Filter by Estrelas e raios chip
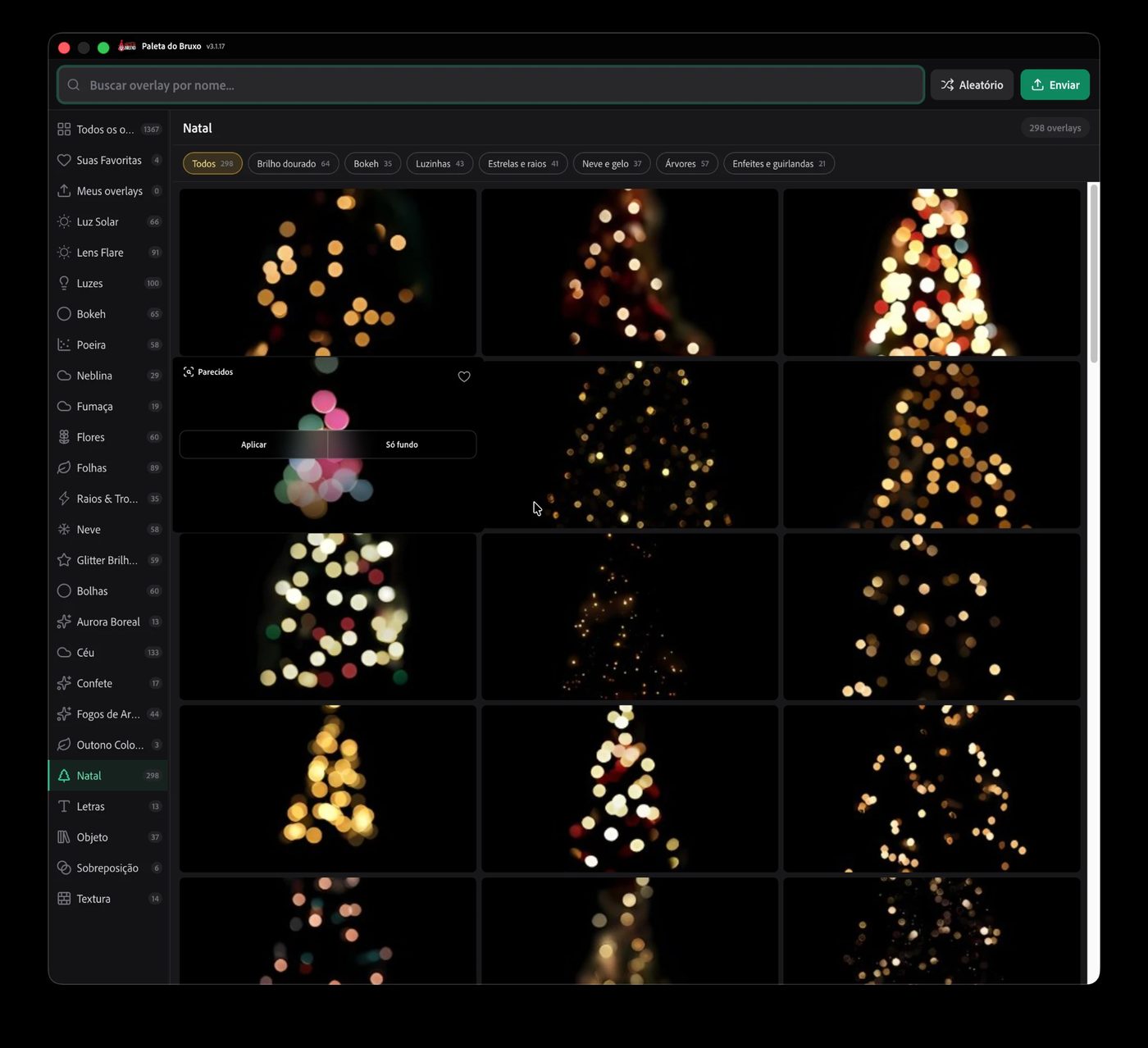The width and height of the screenshot is (1148, 1048). pyautogui.click(x=523, y=164)
